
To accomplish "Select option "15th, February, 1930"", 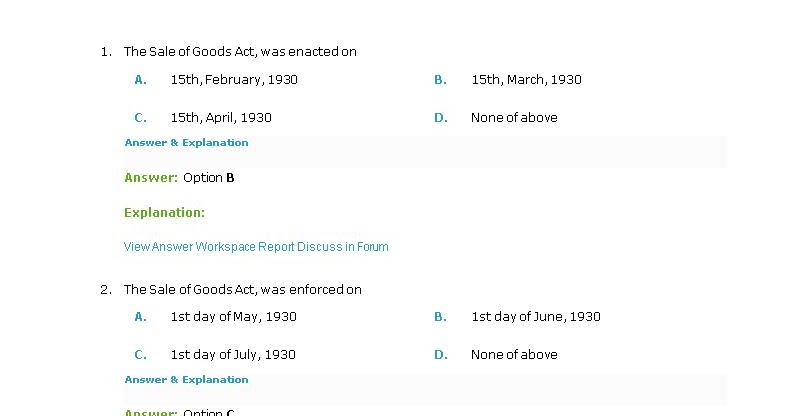I will [x=233, y=80].
